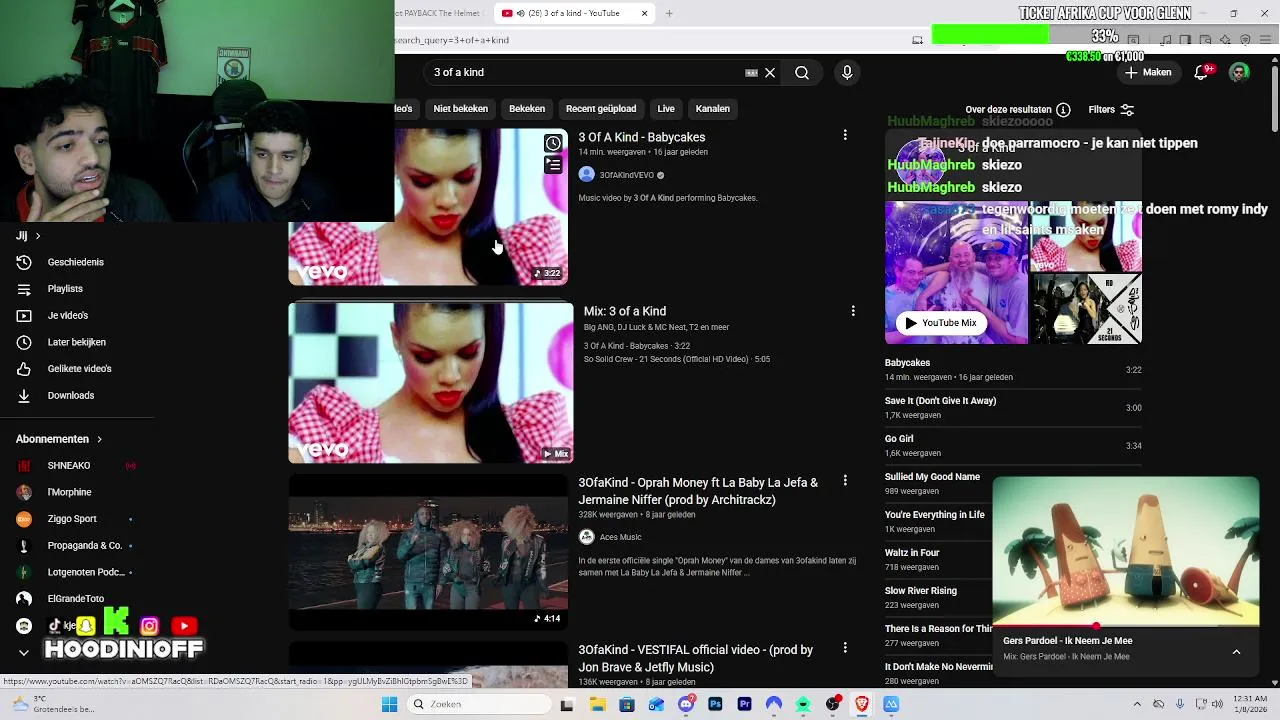Open the 'Mix: 3 of a Kind' thumbnail

[431, 383]
